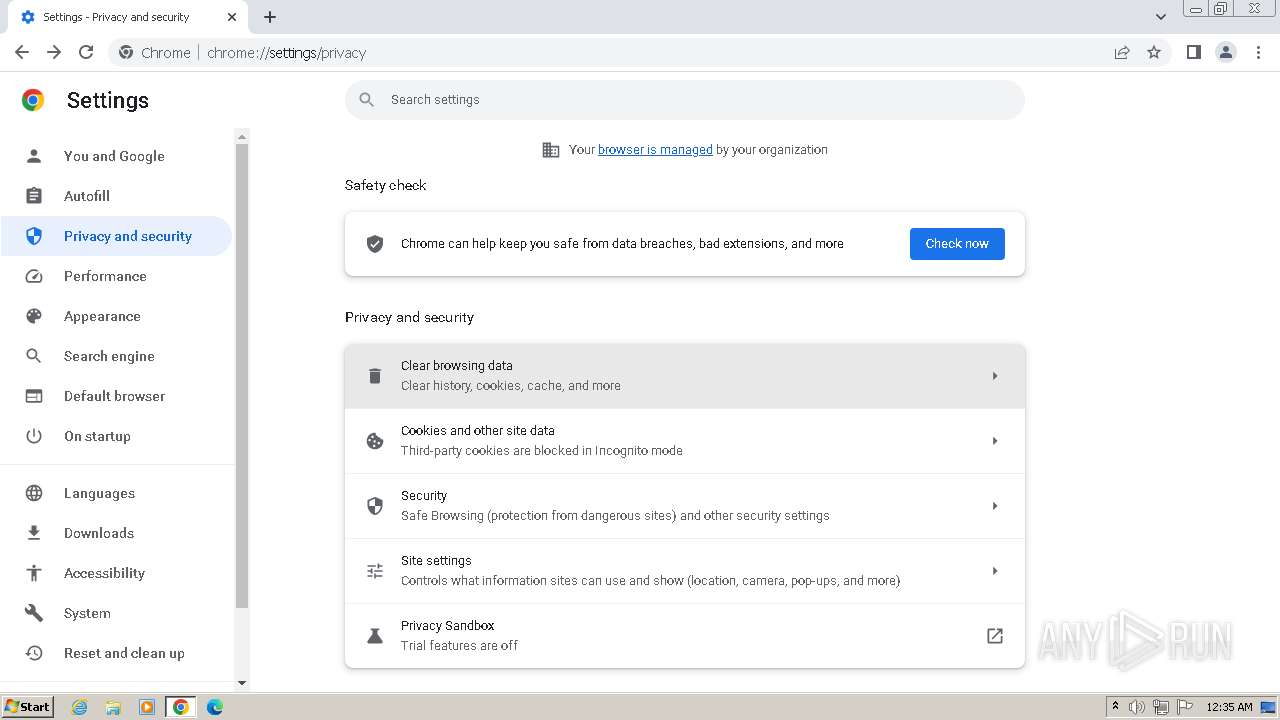The height and width of the screenshot is (720, 1280).
Task: Close the Settings tab
Action: [232, 17]
